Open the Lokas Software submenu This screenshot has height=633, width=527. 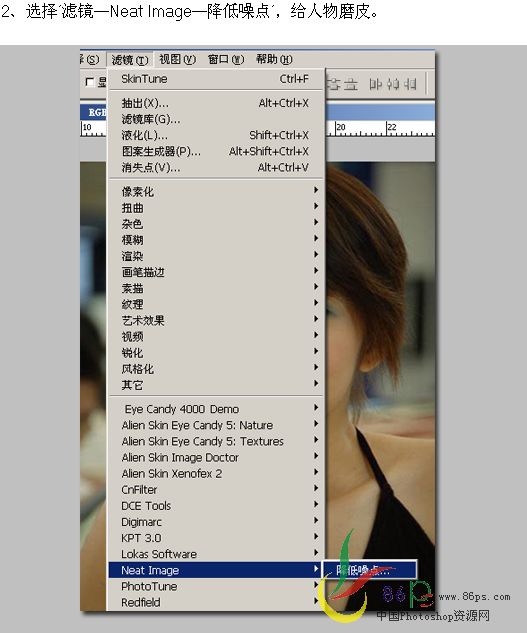(215, 554)
